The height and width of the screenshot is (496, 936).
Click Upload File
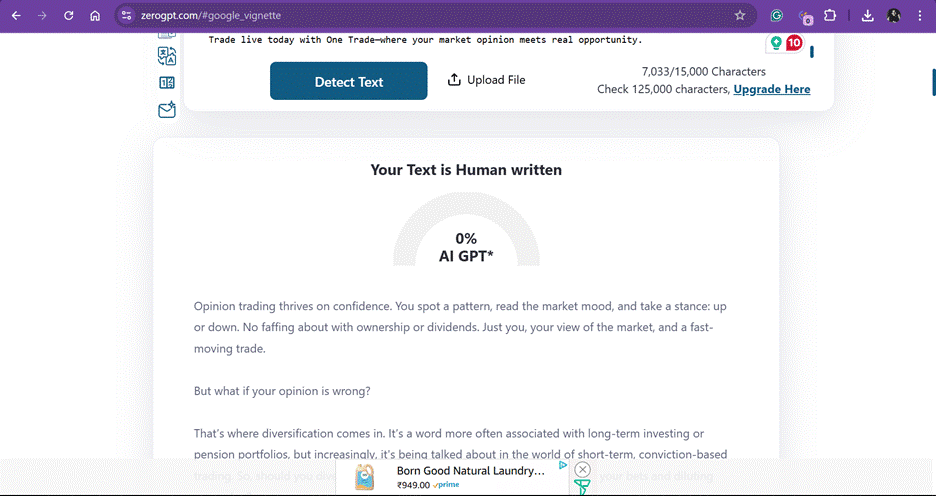click(487, 79)
